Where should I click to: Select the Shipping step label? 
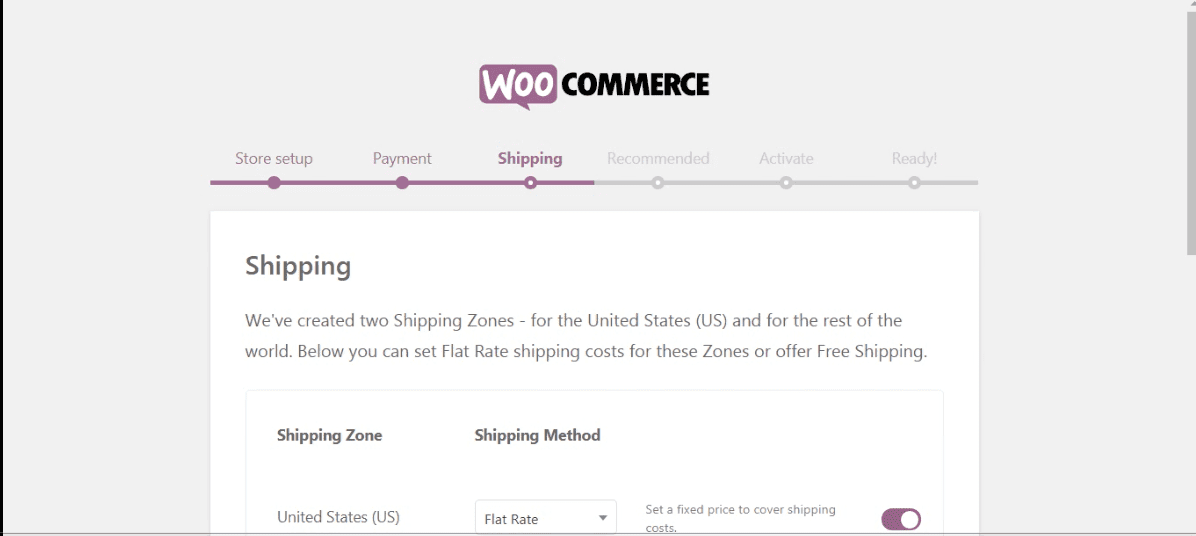(x=530, y=159)
